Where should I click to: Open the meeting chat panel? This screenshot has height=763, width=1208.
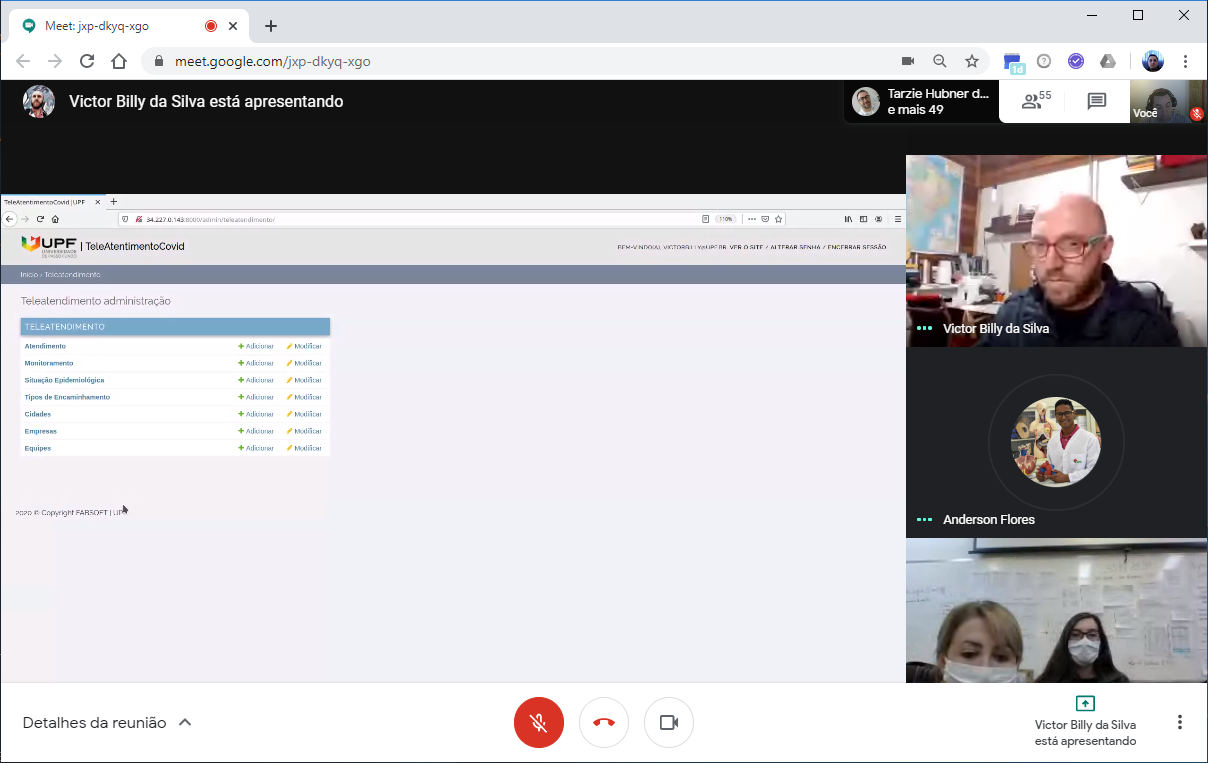(x=1097, y=101)
